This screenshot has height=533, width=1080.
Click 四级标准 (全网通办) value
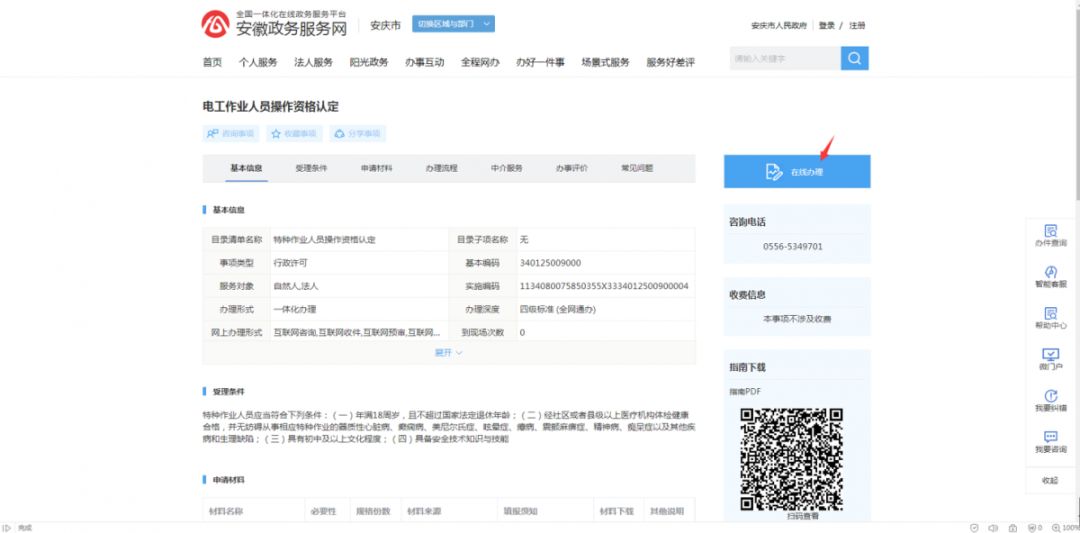[557, 309]
